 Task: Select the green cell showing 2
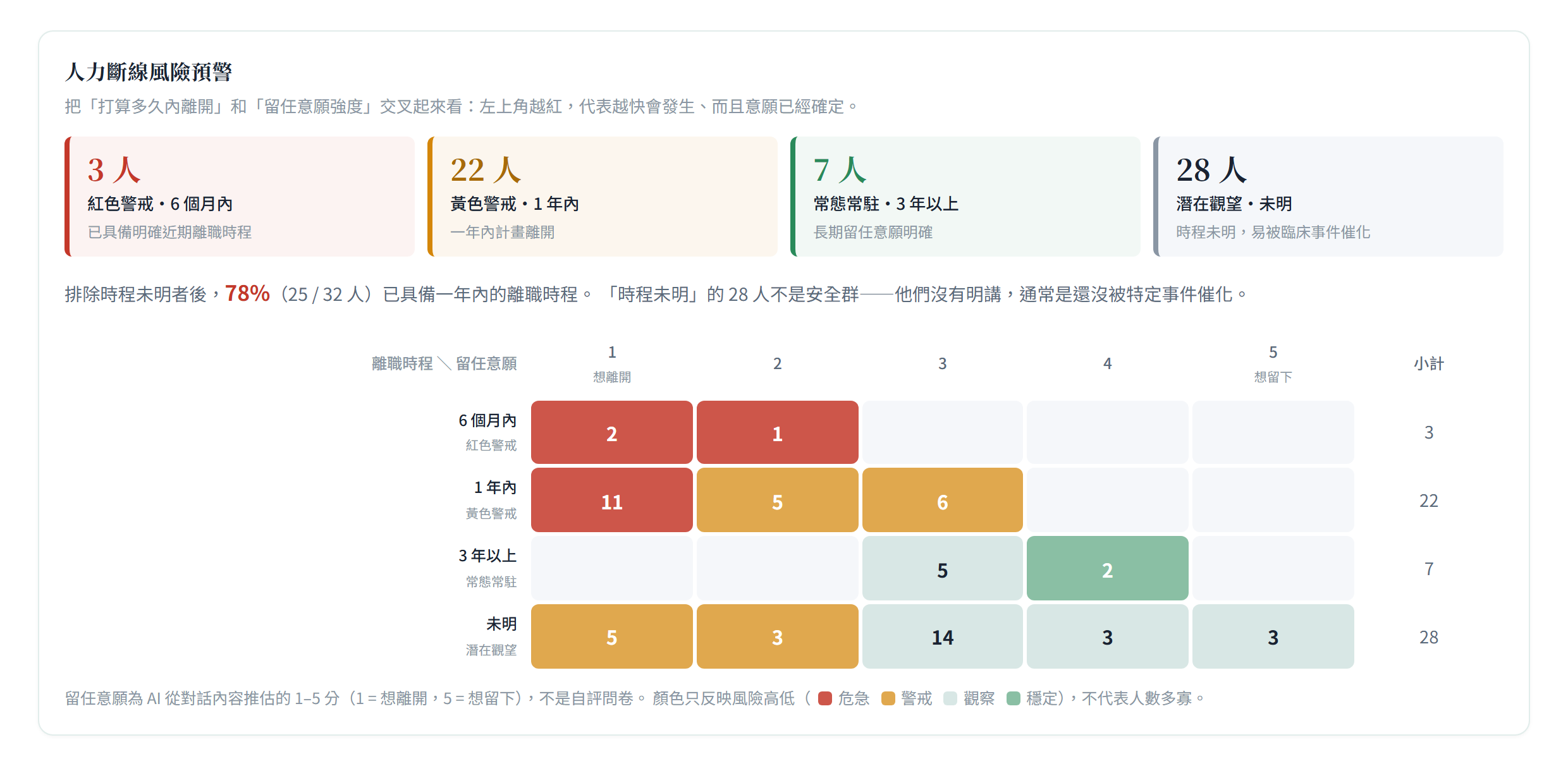pos(1108,568)
